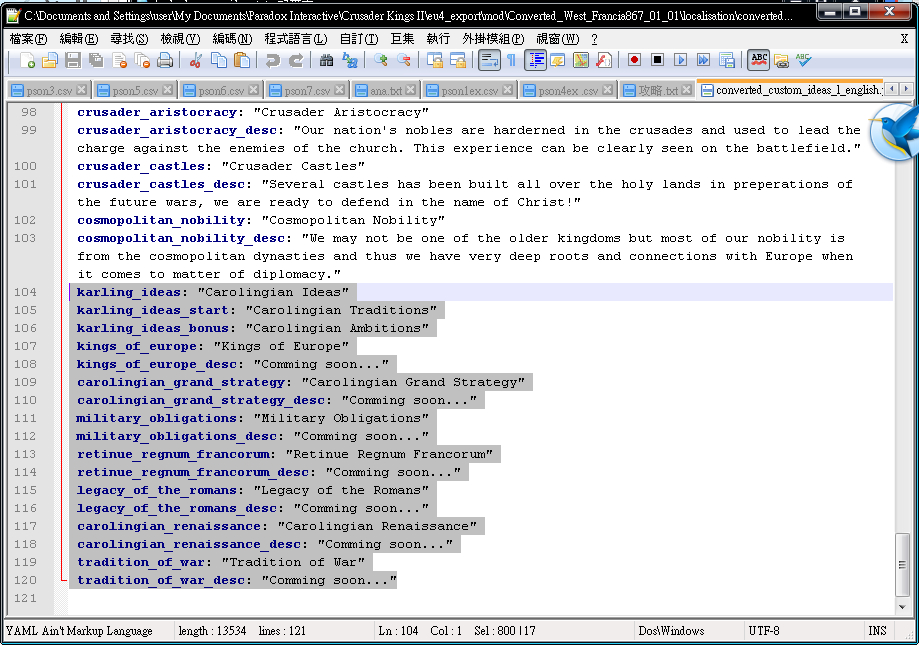Toggle word wrap in the editor
The height and width of the screenshot is (645, 919).
[x=489, y=60]
